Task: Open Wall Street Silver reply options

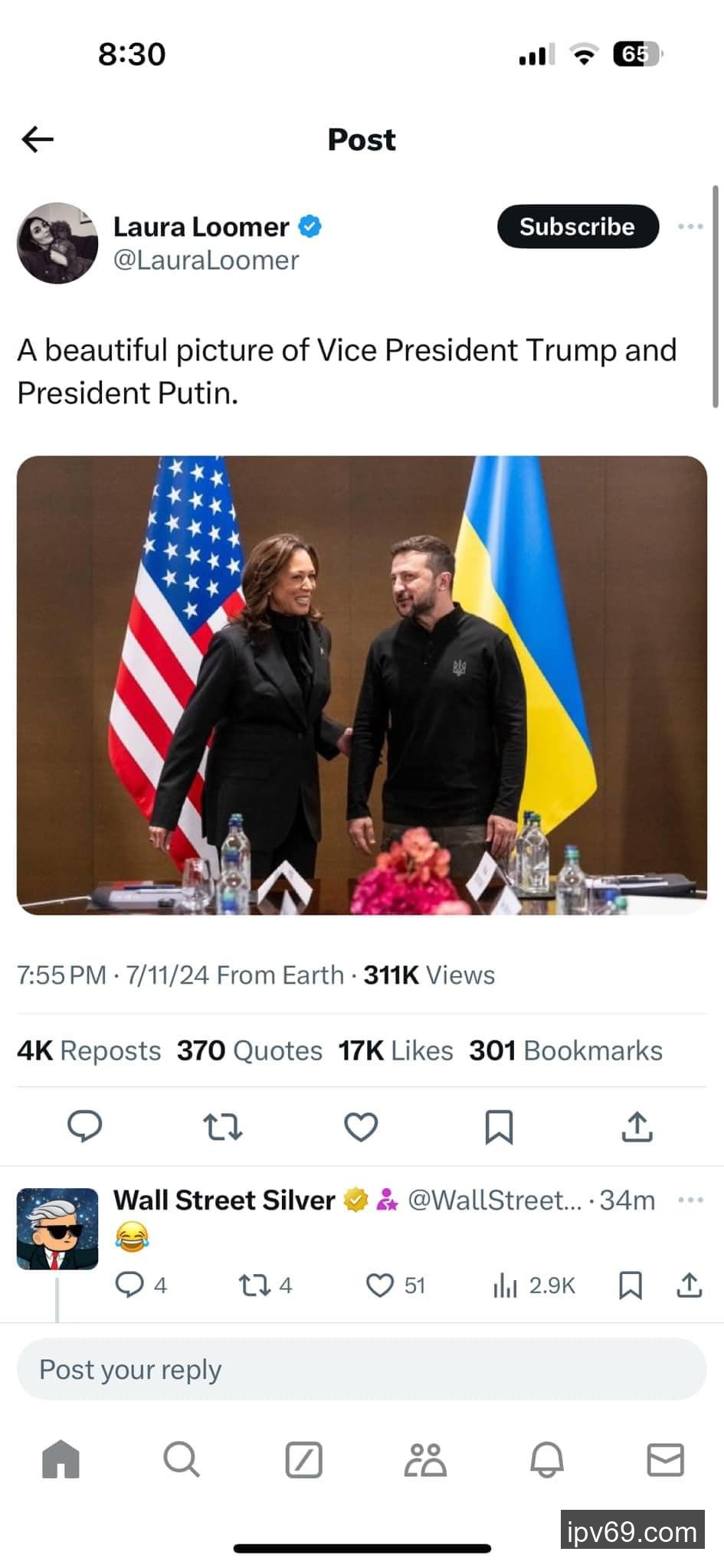Action: 690,1200
